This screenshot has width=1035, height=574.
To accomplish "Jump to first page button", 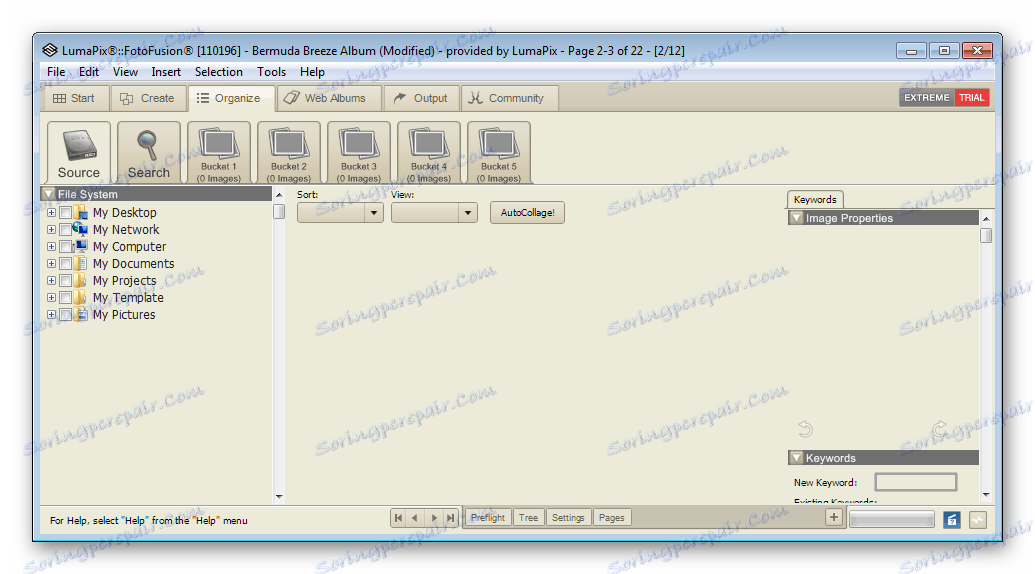I will (x=398, y=518).
